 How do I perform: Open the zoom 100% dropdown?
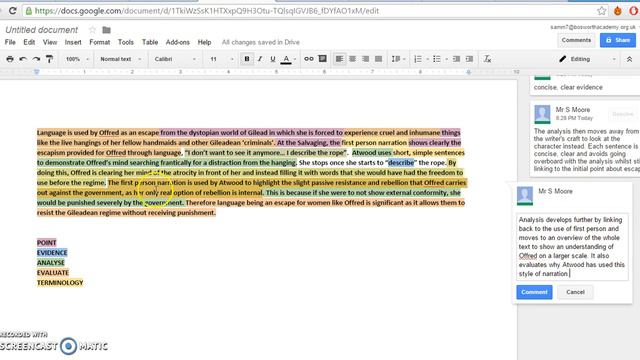point(77,59)
